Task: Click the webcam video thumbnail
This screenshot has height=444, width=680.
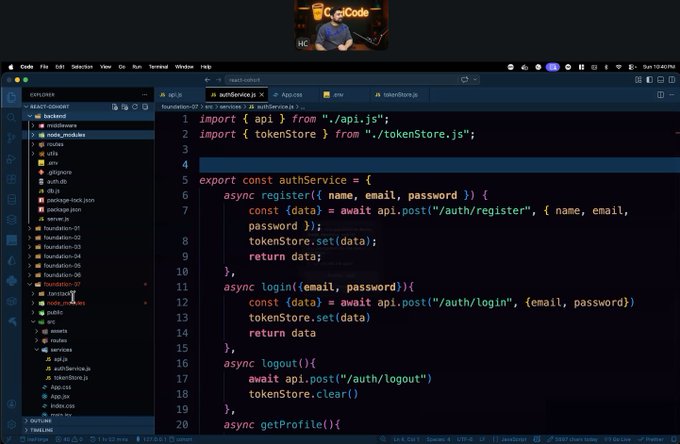Action: [x=341, y=25]
